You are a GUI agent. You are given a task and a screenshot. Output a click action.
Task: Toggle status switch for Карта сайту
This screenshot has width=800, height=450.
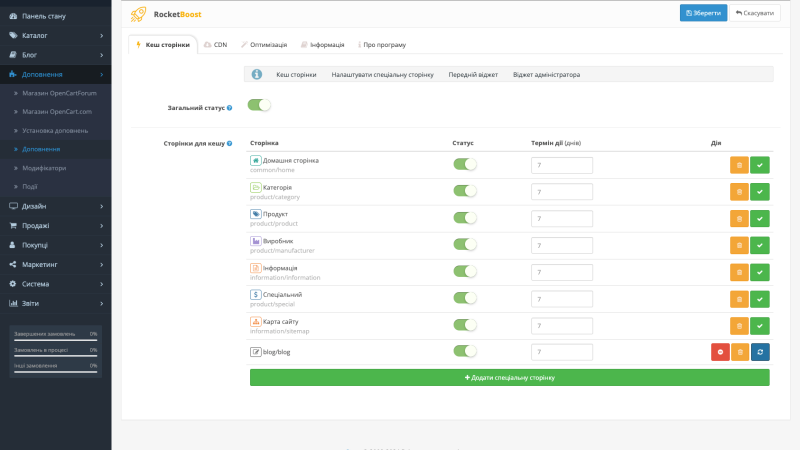(x=465, y=325)
